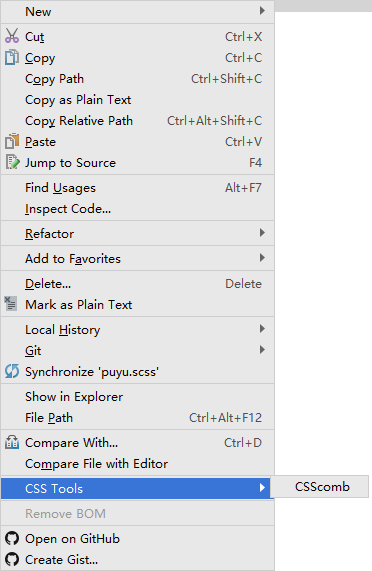The image size is (372, 571).
Task: Click the scissors Cut icon
Action: pos(12,36)
